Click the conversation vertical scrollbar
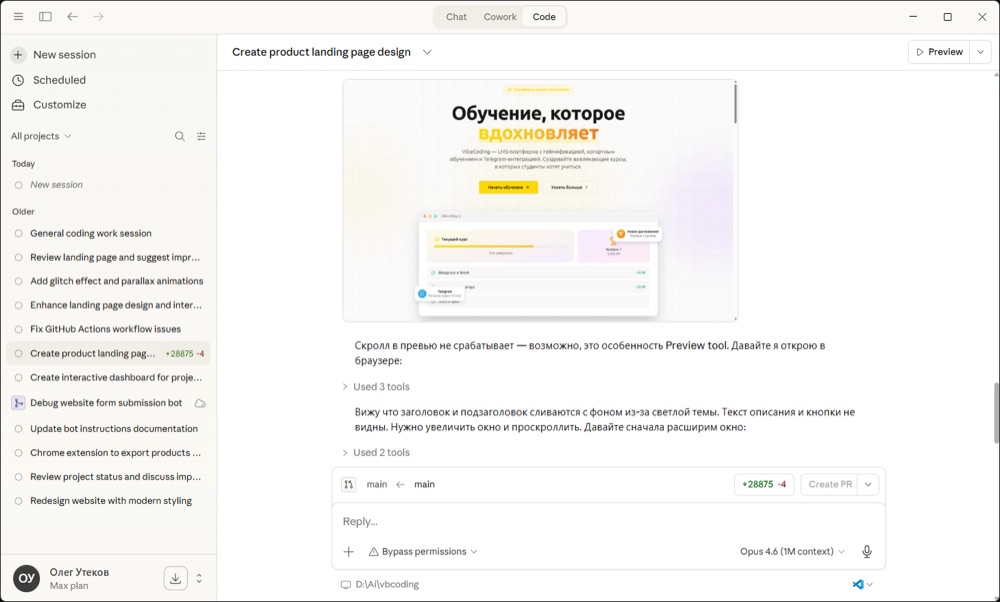Viewport: 1000px width, 602px height. [x=996, y=413]
